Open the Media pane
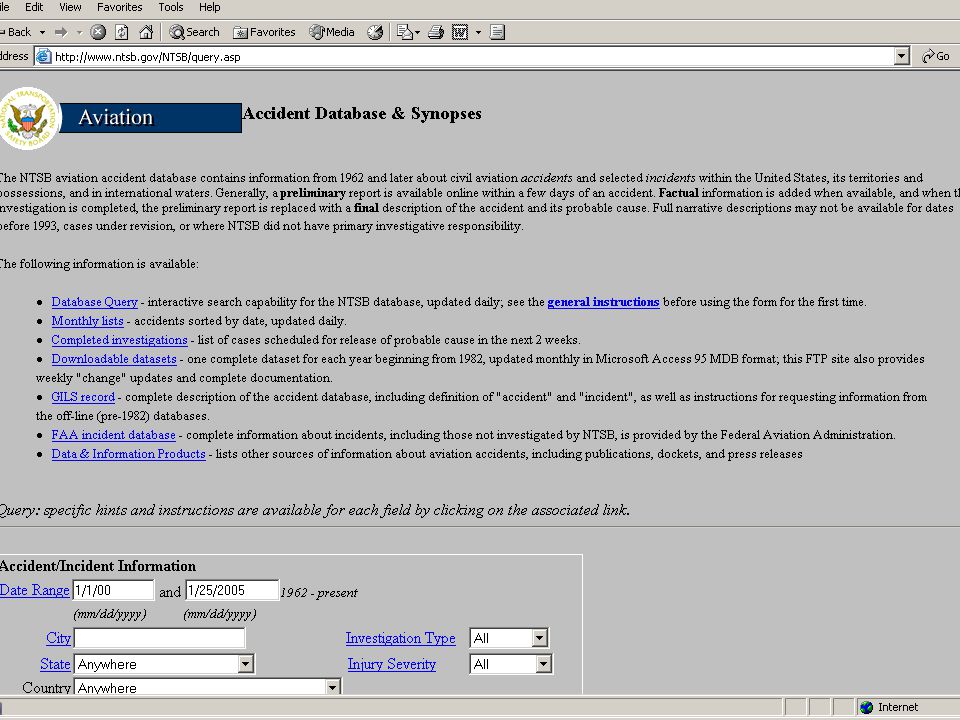The height and width of the screenshot is (720, 960). click(332, 32)
